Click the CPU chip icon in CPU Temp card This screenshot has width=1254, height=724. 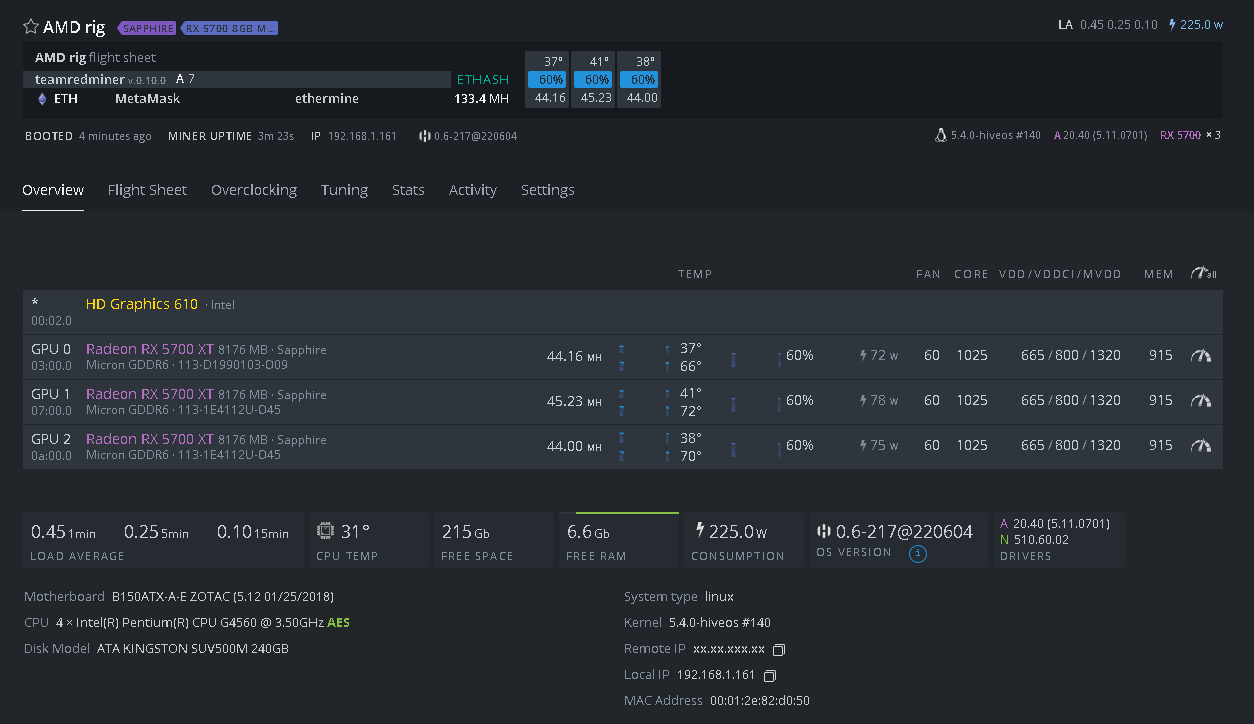coord(326,531)
